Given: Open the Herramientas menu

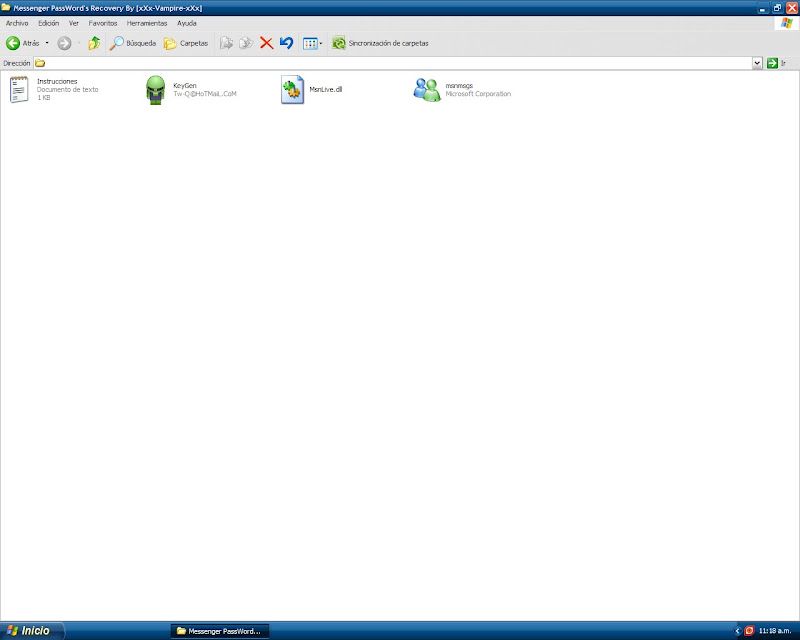Looking at the screenshot, I should pyautogui.click(x=147, y=23).
